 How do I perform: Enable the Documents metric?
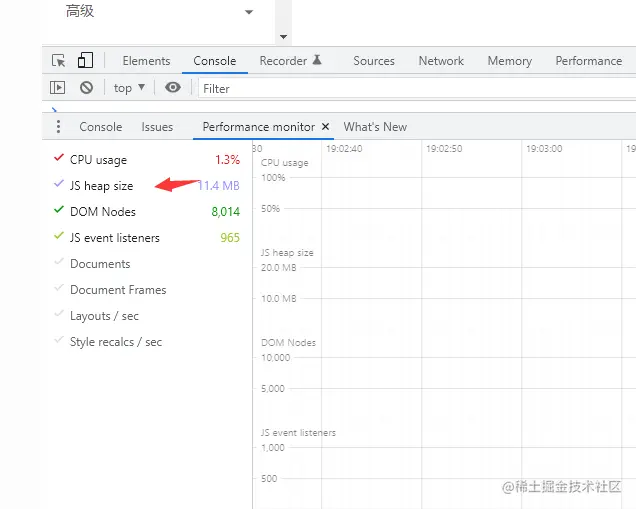(x=59, y=262)
